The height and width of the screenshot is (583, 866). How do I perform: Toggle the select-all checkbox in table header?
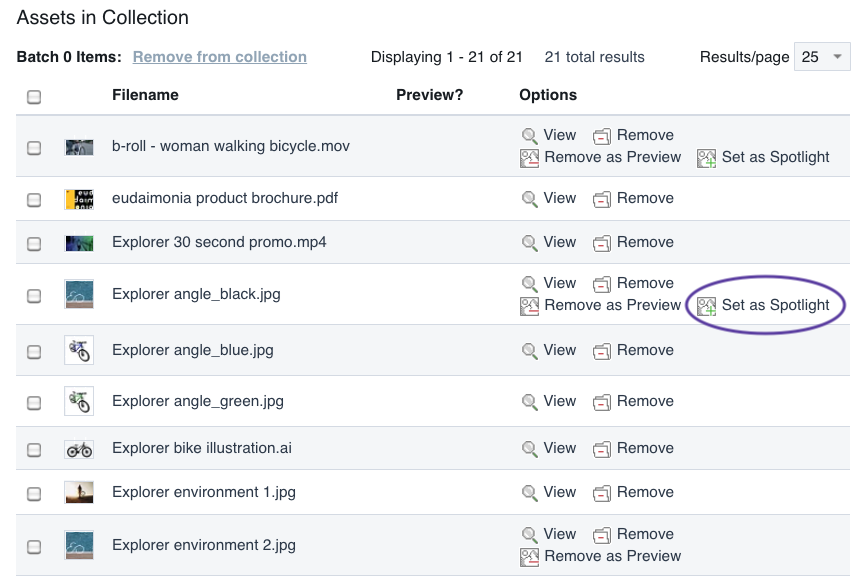34,97
